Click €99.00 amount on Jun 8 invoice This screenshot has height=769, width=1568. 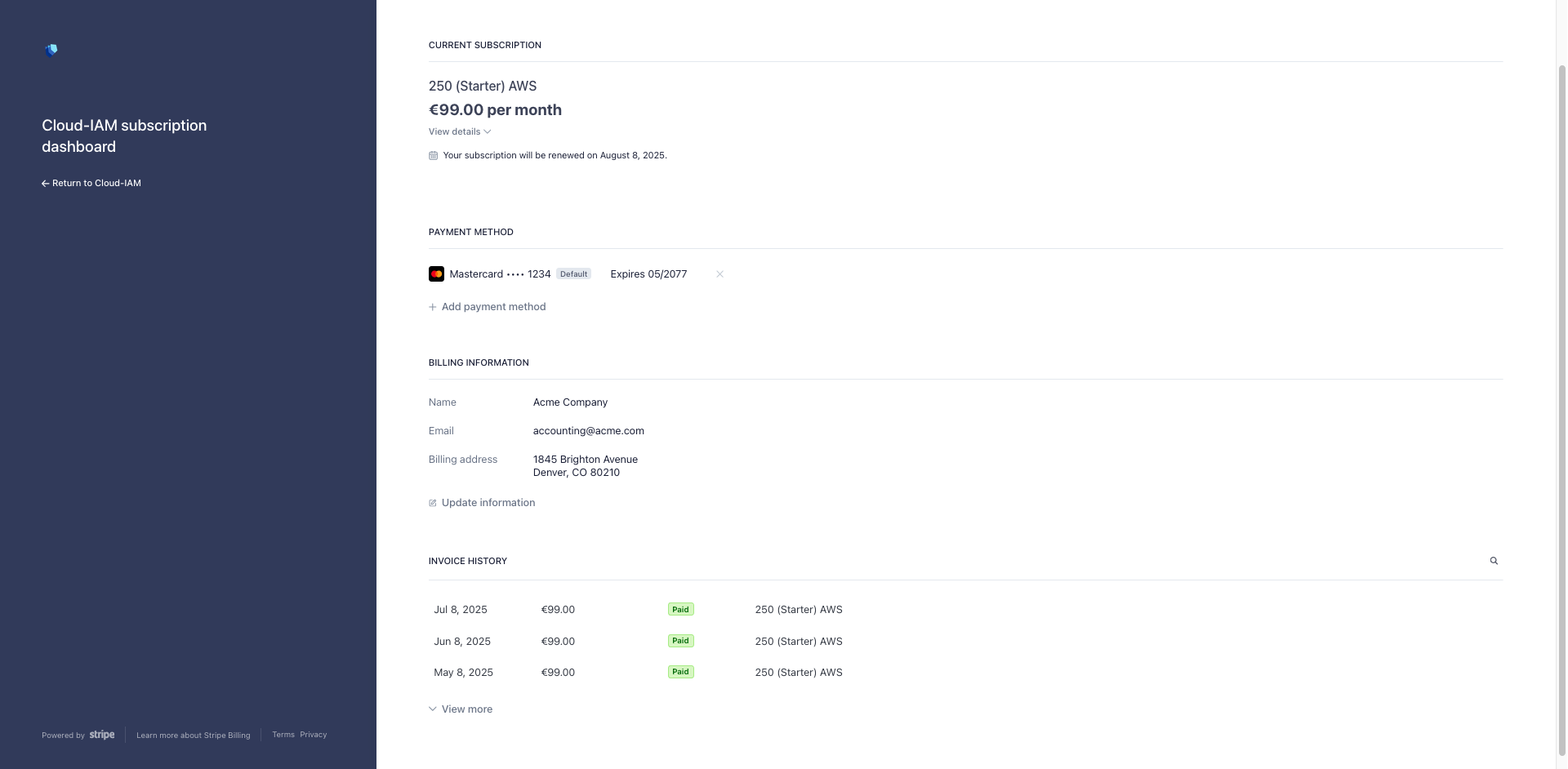click(558, 642)
